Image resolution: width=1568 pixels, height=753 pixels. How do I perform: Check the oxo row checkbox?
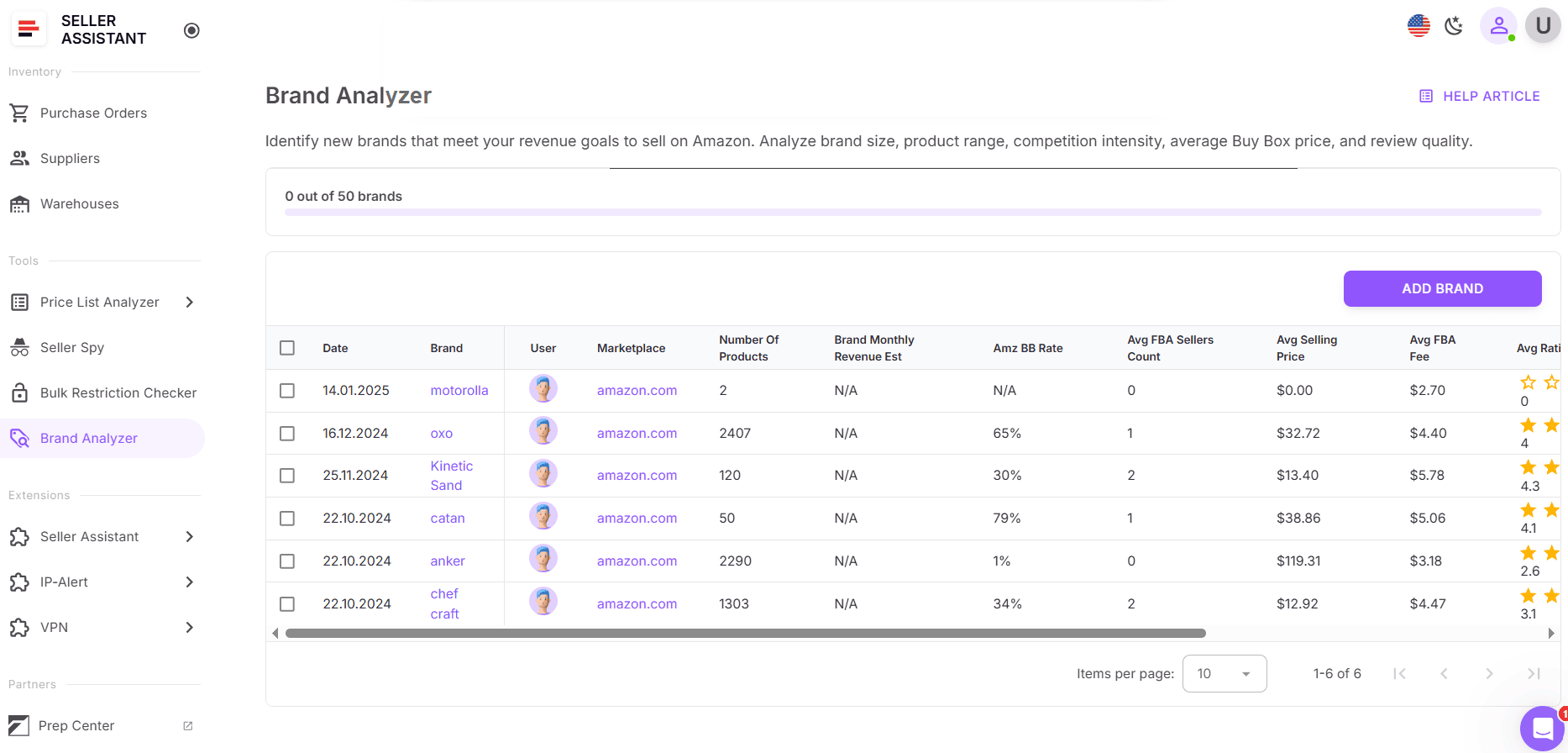pos(287,434)
